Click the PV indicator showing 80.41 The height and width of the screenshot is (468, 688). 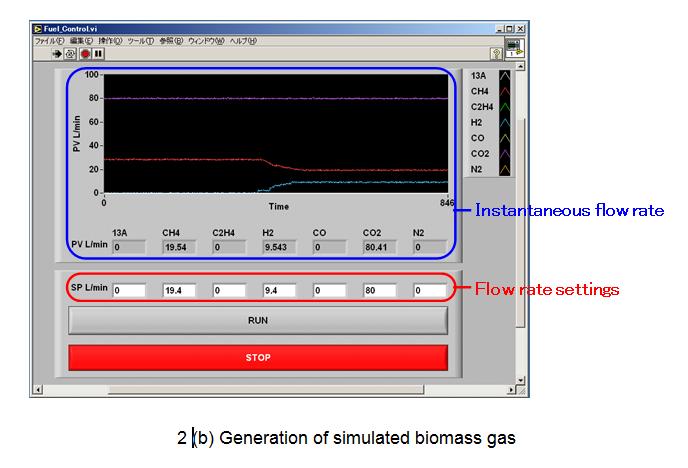point(380,247)
